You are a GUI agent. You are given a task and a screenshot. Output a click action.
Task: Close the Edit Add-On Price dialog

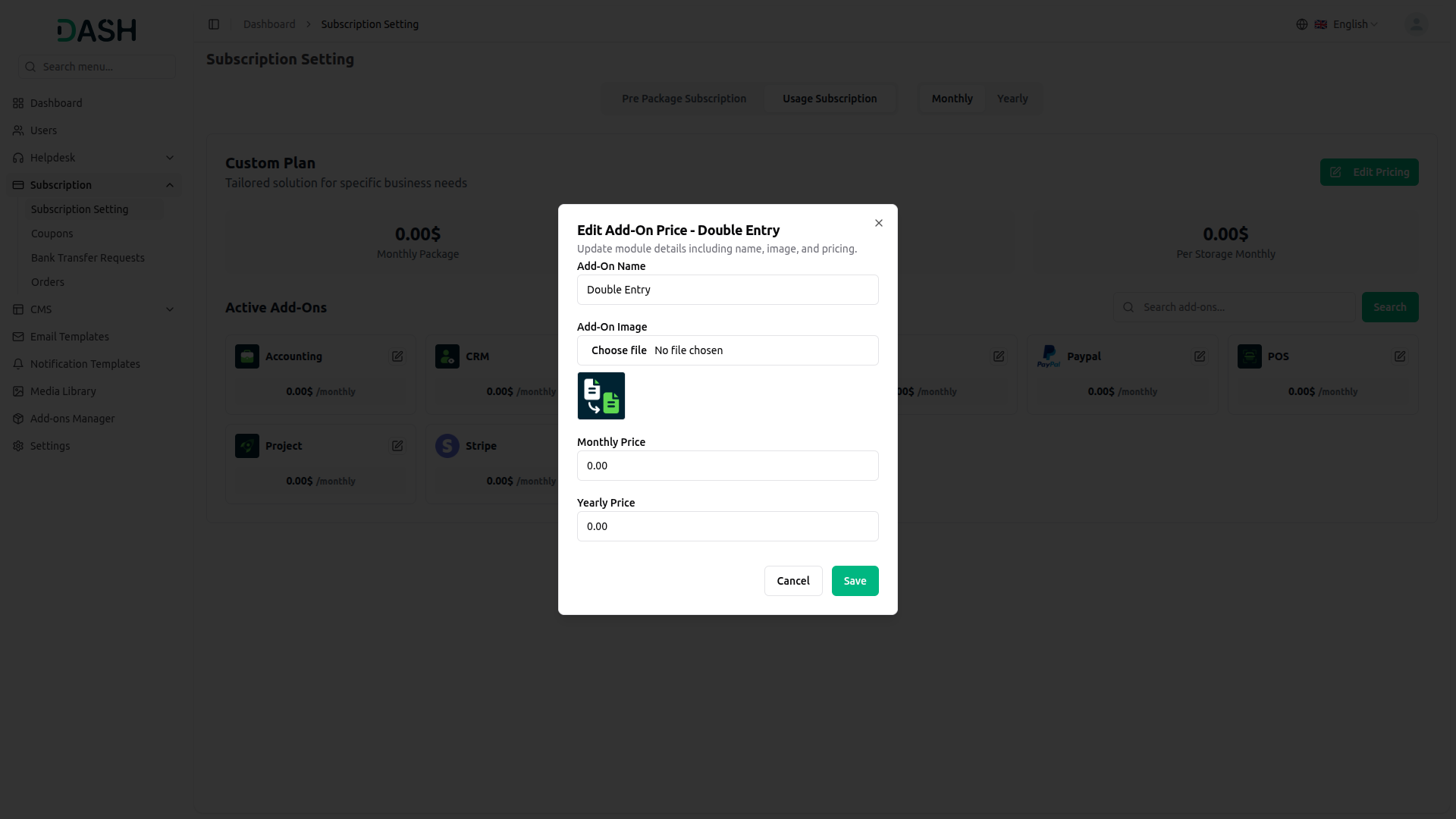point(879,223)
